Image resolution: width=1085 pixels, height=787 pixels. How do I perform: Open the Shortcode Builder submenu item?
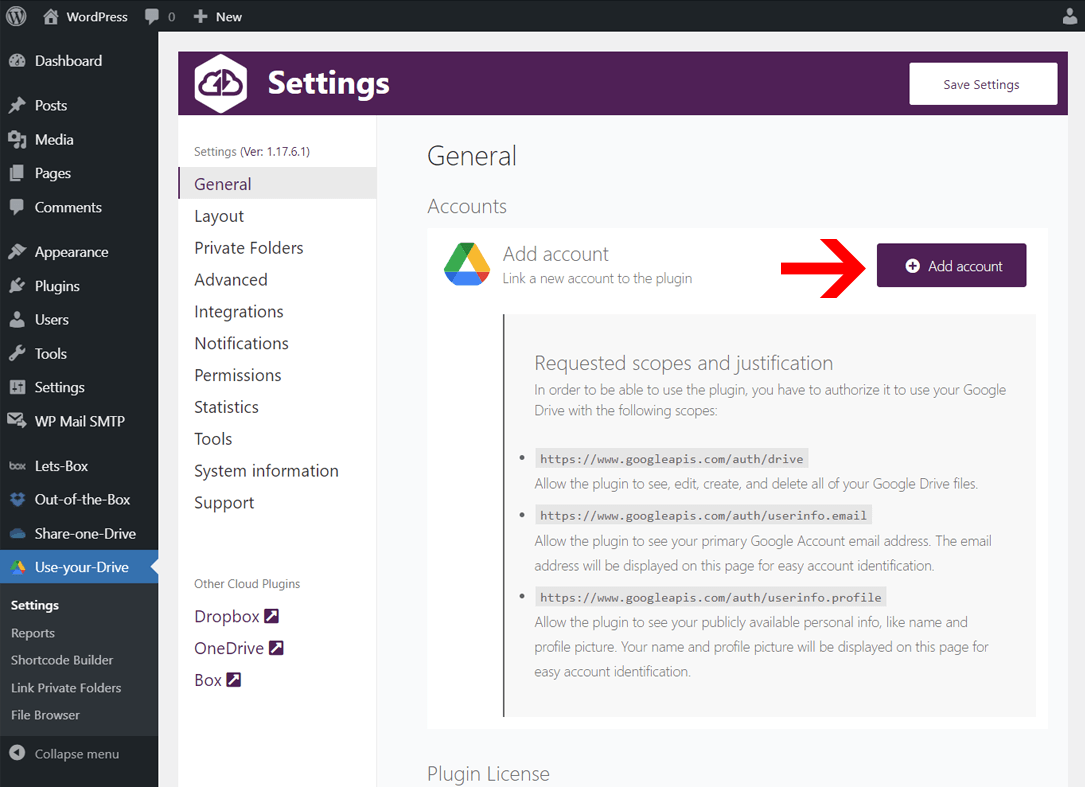(62, 660)
